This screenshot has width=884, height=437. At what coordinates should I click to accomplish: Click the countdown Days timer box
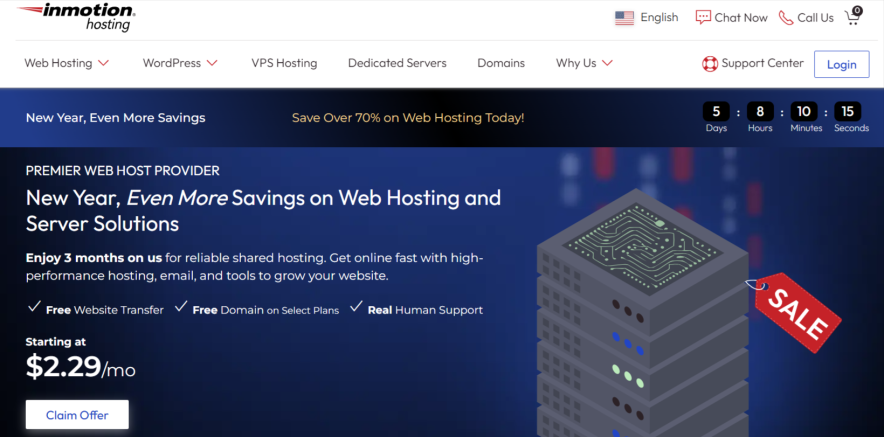[716, 112]
